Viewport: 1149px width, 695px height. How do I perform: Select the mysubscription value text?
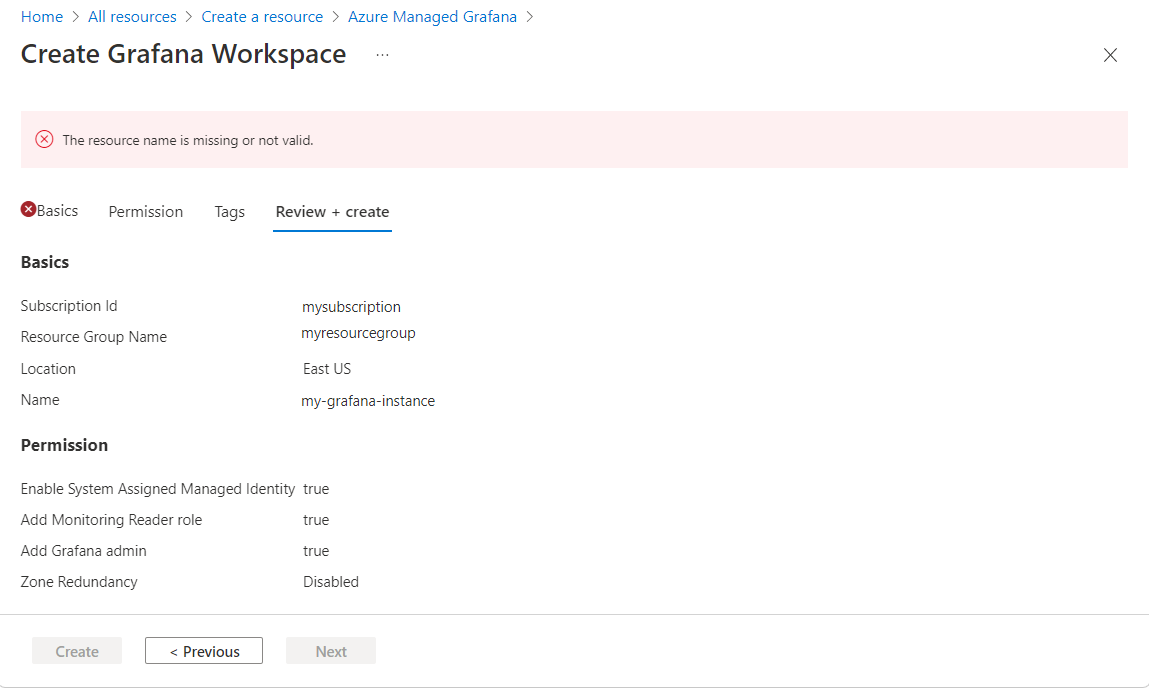click(x=351, y=306)
